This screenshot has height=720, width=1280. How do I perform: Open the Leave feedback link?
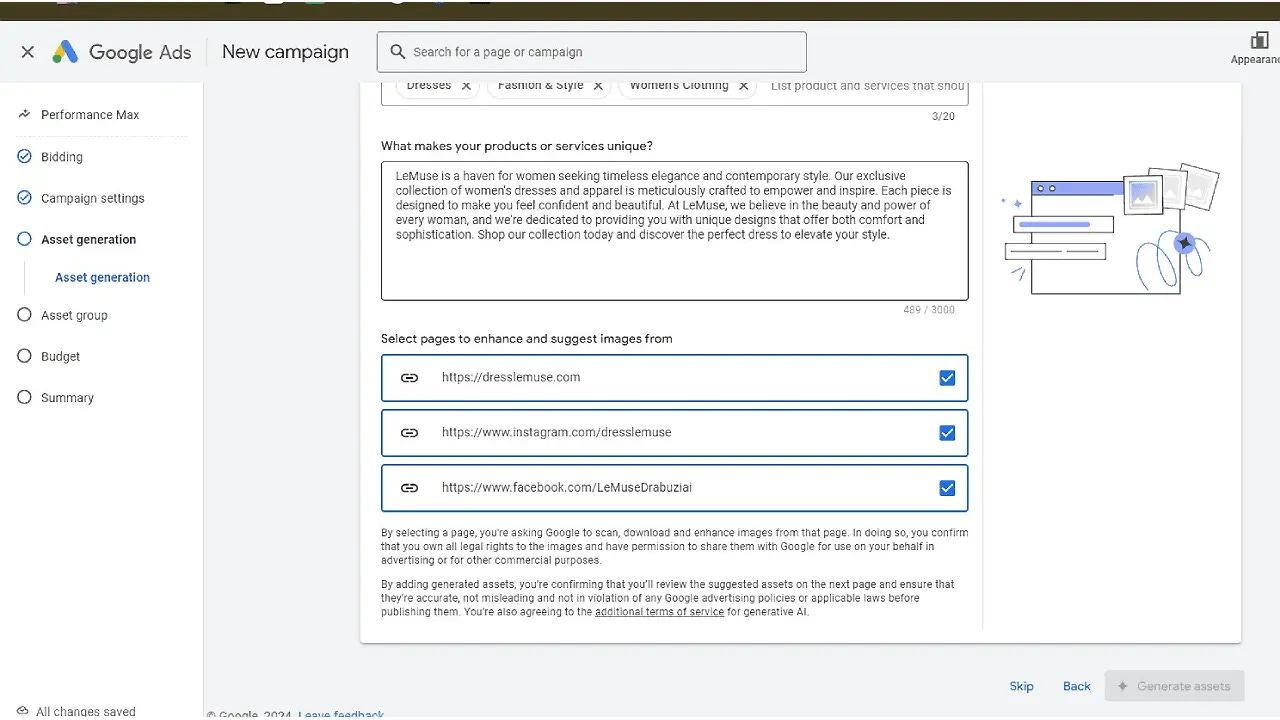point(341,715)
